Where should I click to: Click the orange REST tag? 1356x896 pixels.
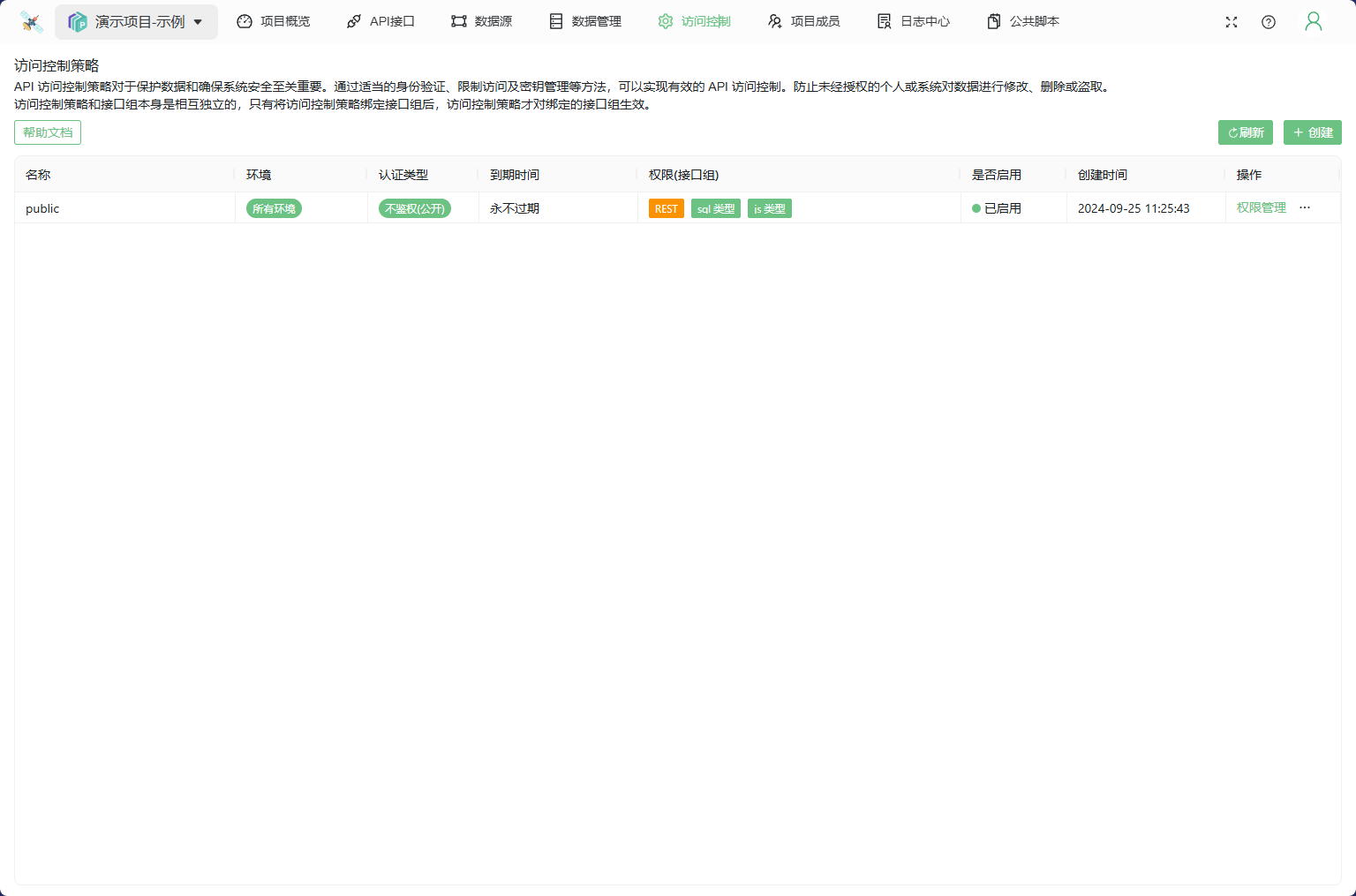pyautogui.click(x=666, y=209)
